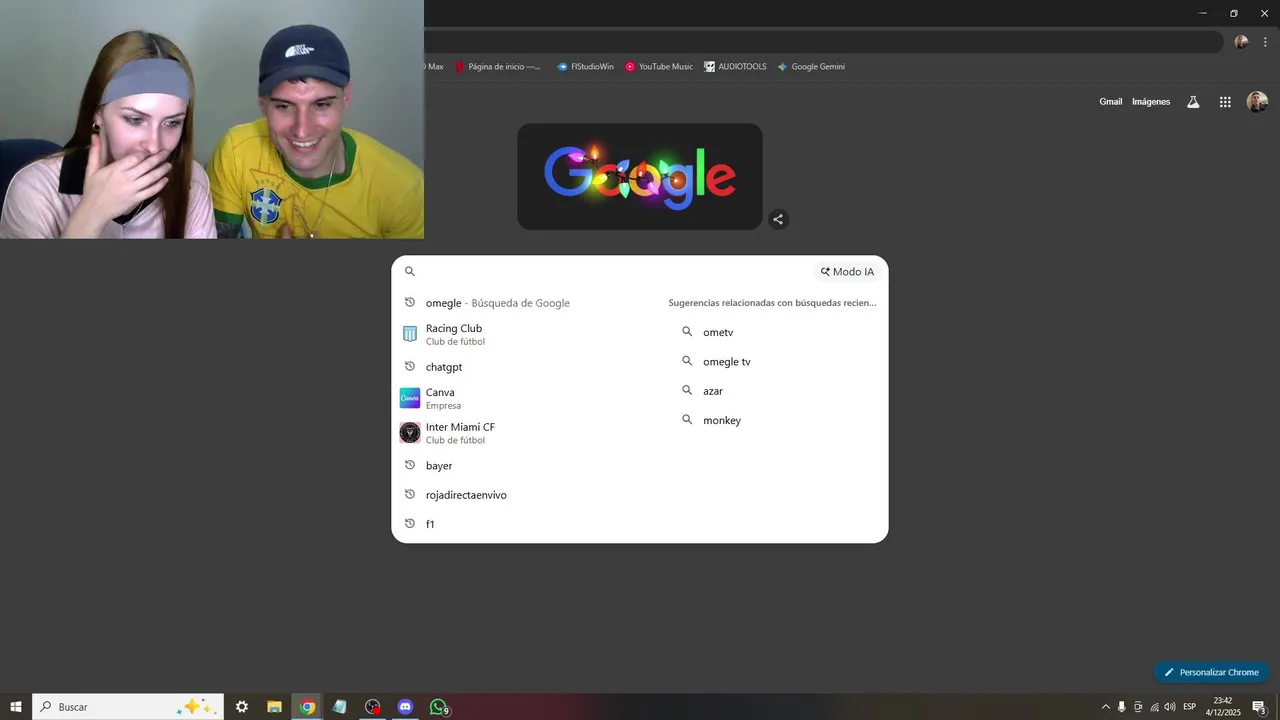Viewport: 1280px width, 720px height.
Task: Click history clock icon beside chatgpt
Action: coord(410,366)
